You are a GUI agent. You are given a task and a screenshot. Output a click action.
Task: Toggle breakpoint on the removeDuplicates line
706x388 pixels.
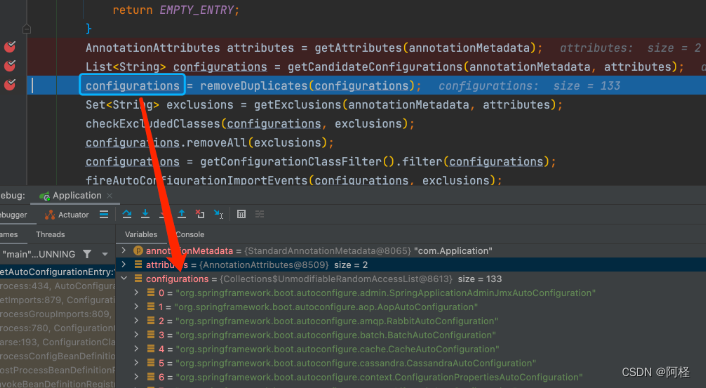coord(9,85)
